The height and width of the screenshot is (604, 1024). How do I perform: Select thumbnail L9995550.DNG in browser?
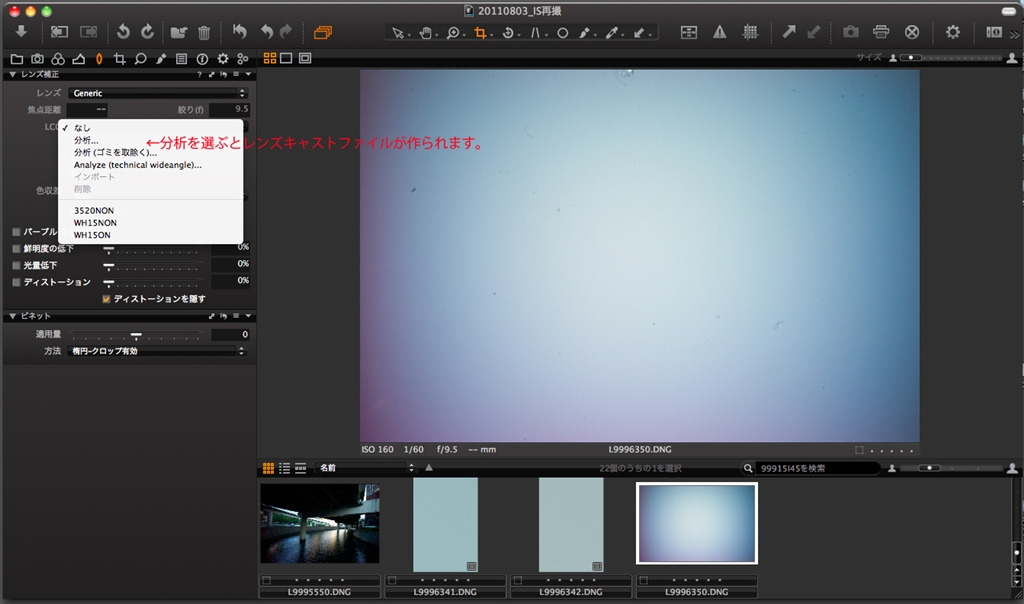(x=319, y=523)
